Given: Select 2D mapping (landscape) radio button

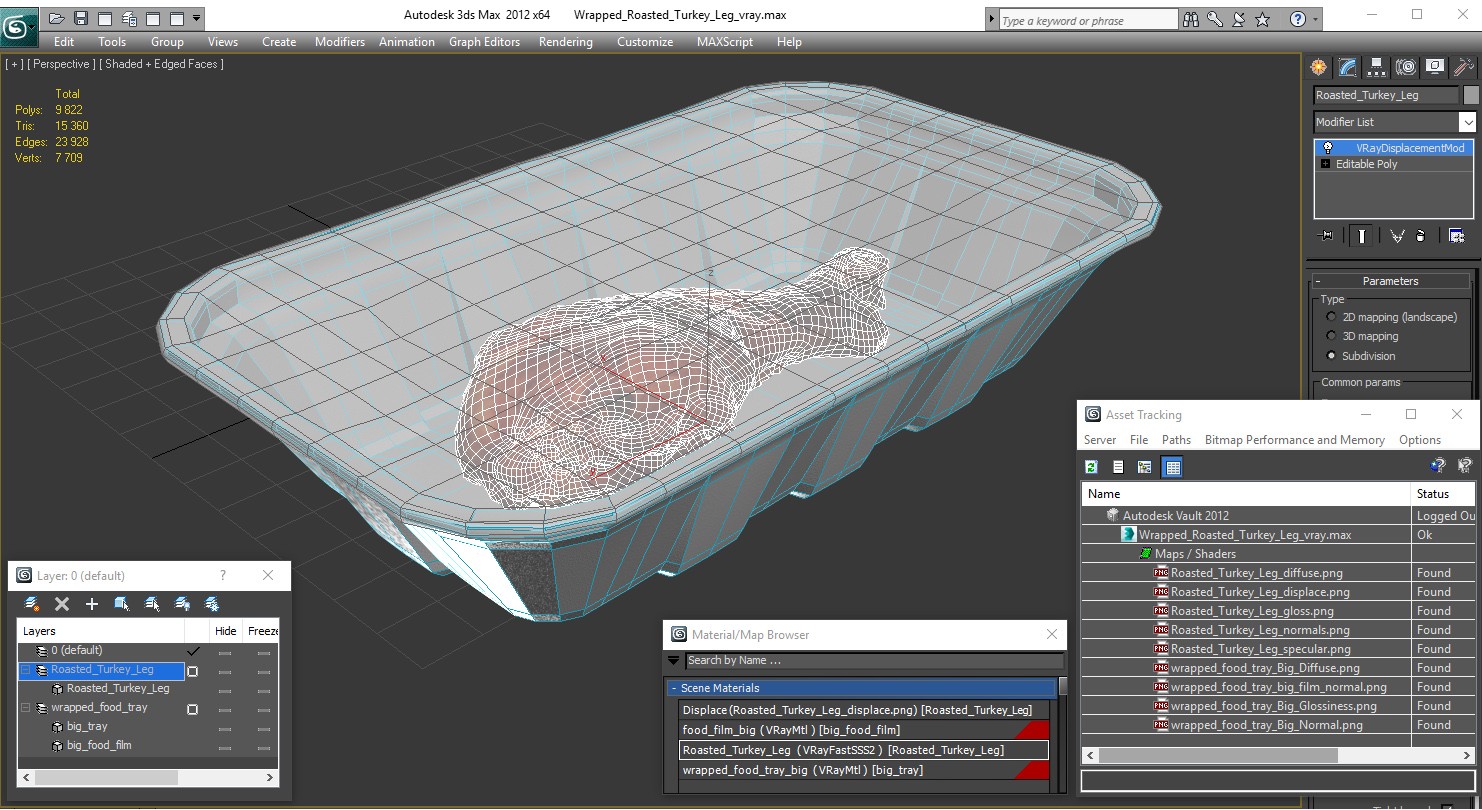Looking at the screenshot, I should coord(1331,317).
